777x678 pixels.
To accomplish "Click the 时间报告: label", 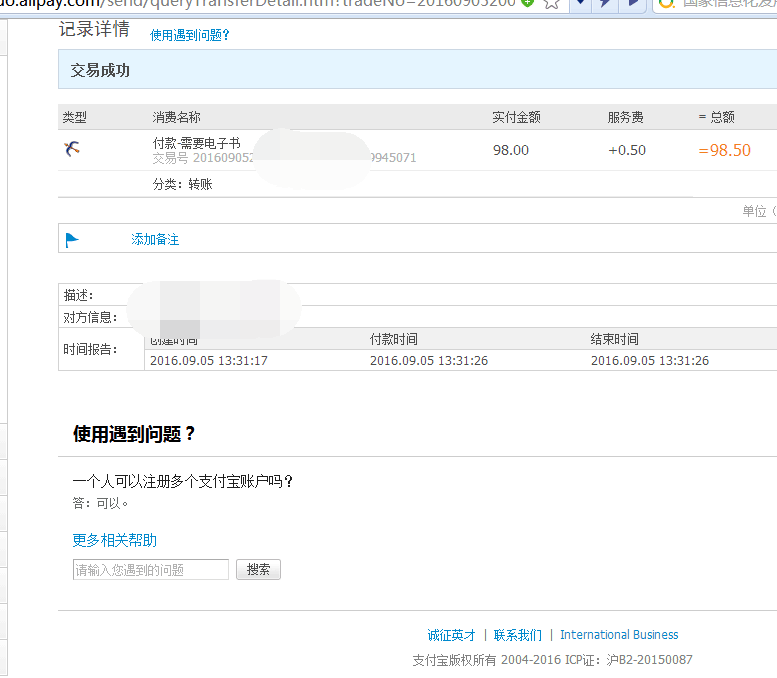I will click(90, 349).
